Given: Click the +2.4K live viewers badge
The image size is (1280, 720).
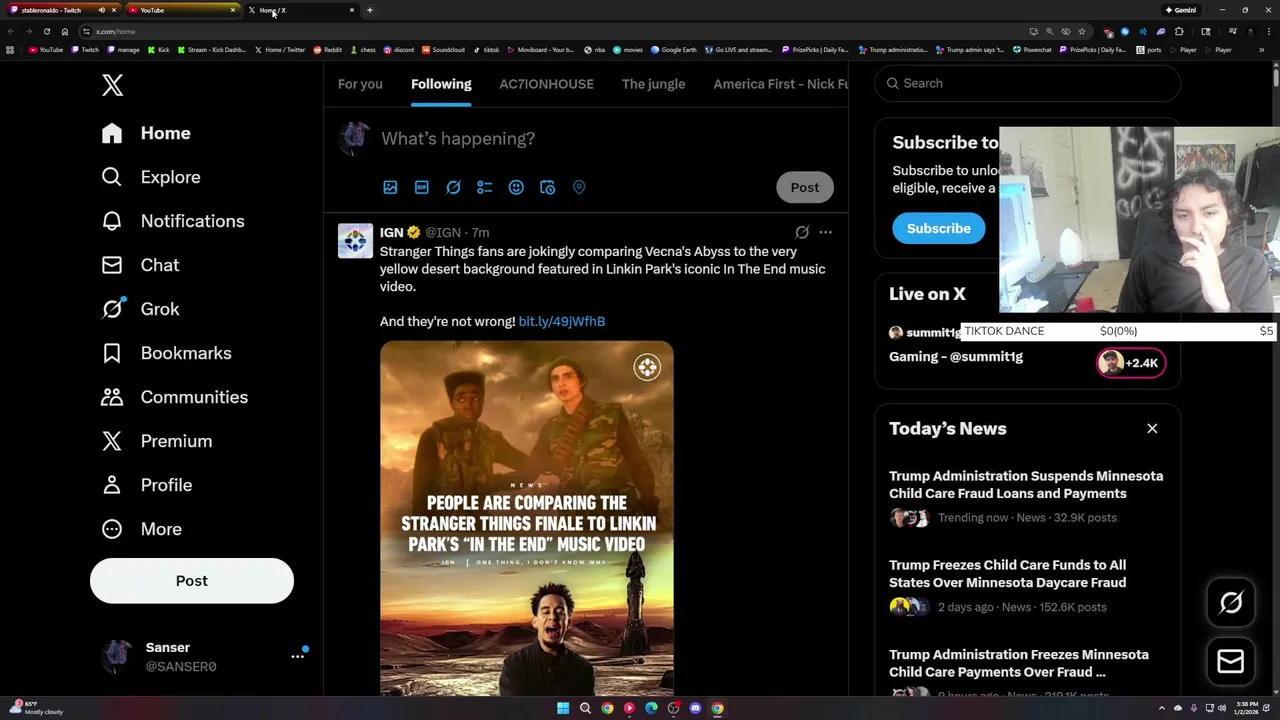Looking at the screenshot, I should [x=1131, y=363].
